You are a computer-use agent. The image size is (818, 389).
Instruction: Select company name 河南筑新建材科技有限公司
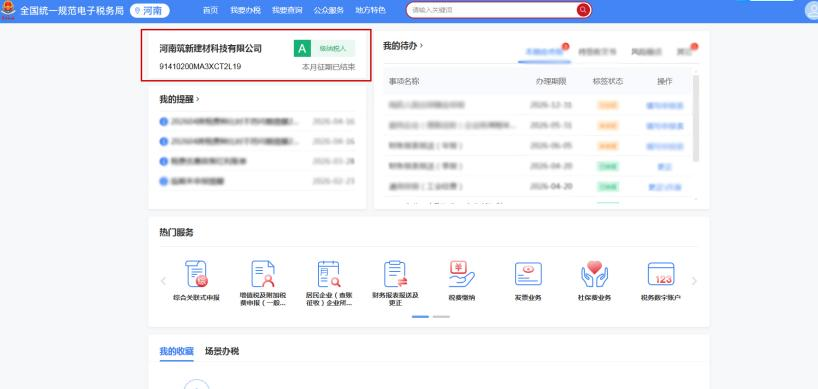[x=211, y=49]
